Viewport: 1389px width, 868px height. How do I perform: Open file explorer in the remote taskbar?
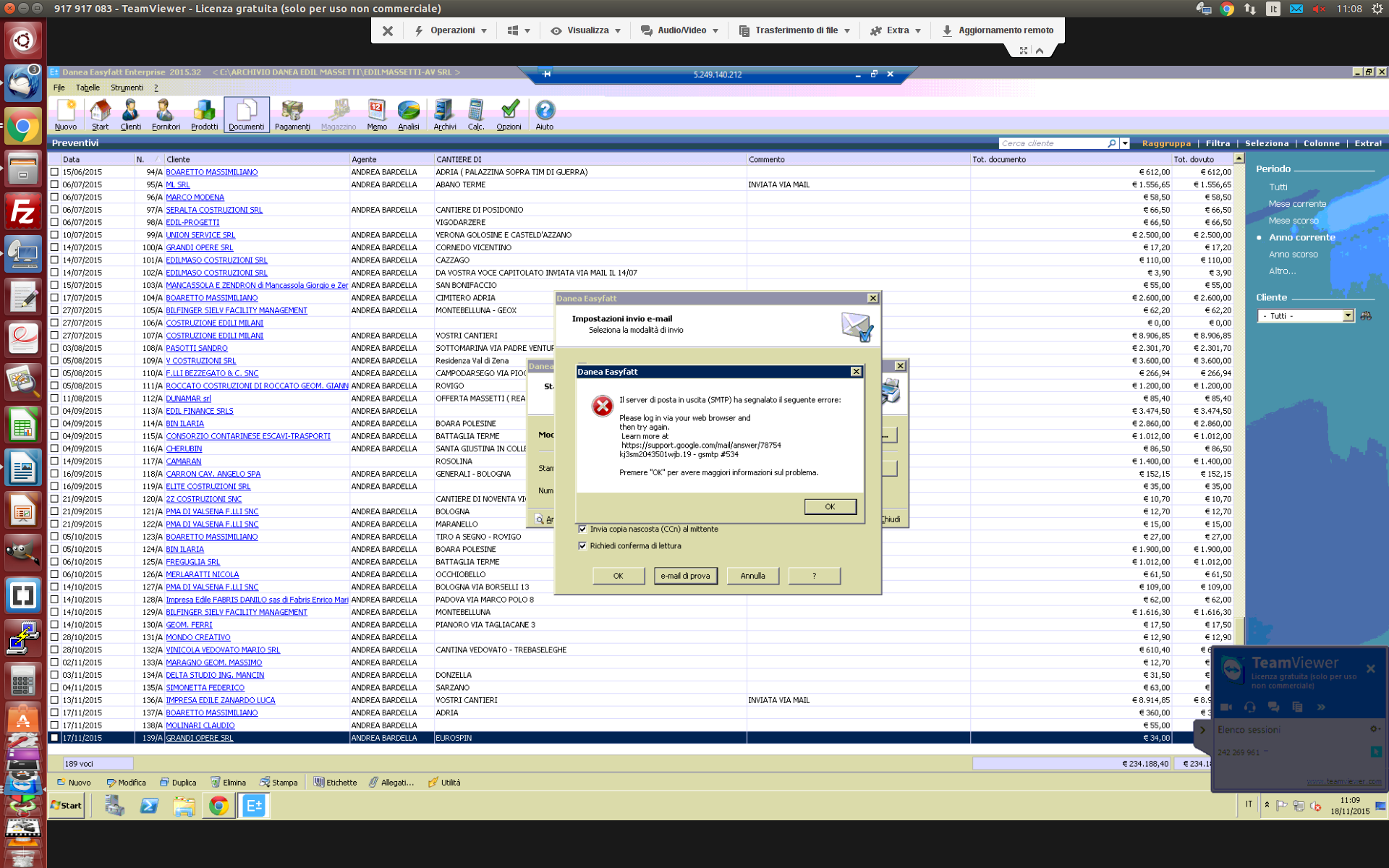click(x=184, y=806)
